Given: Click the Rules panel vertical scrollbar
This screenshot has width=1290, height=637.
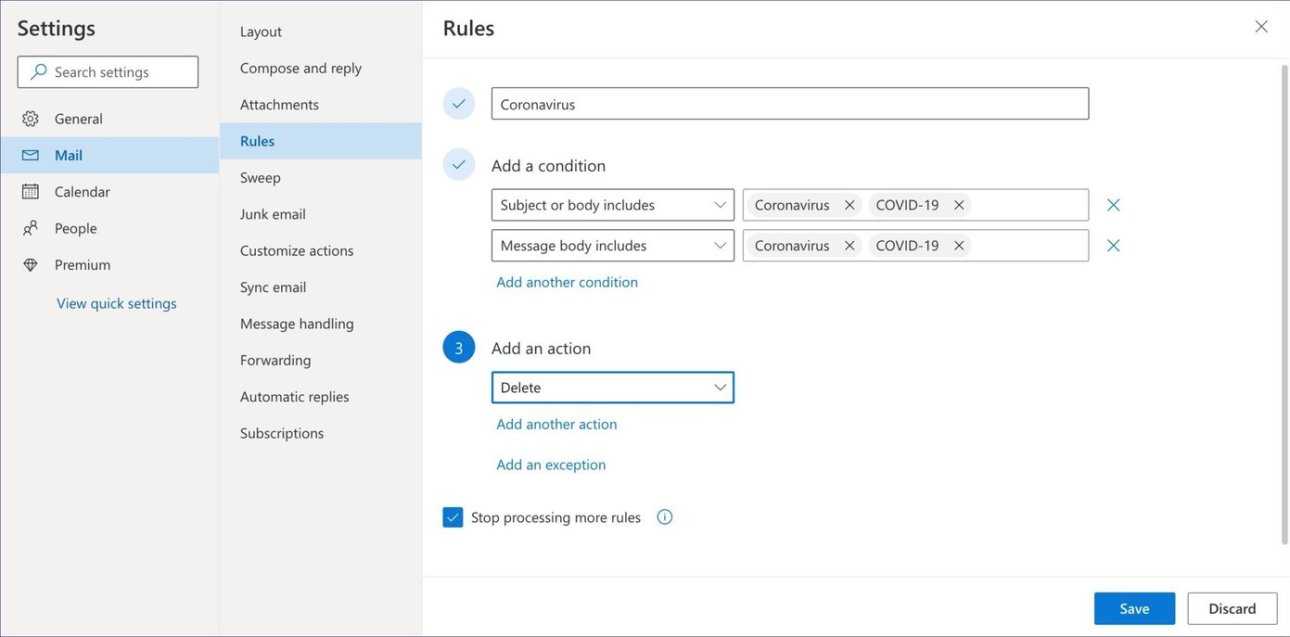Looking at the screenshot, I should click(1284, 300).
